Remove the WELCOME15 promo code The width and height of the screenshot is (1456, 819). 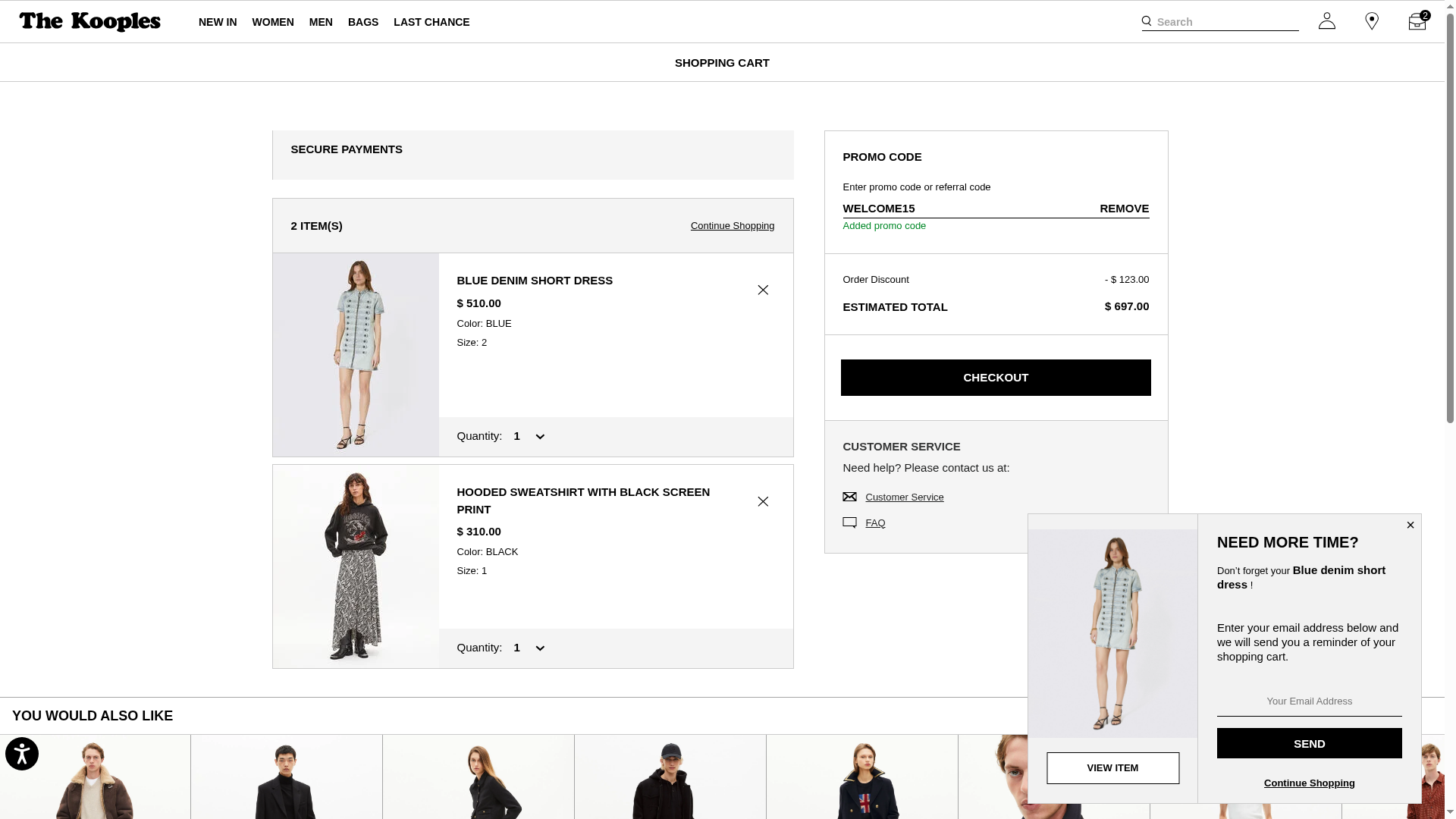point(1124,209)
